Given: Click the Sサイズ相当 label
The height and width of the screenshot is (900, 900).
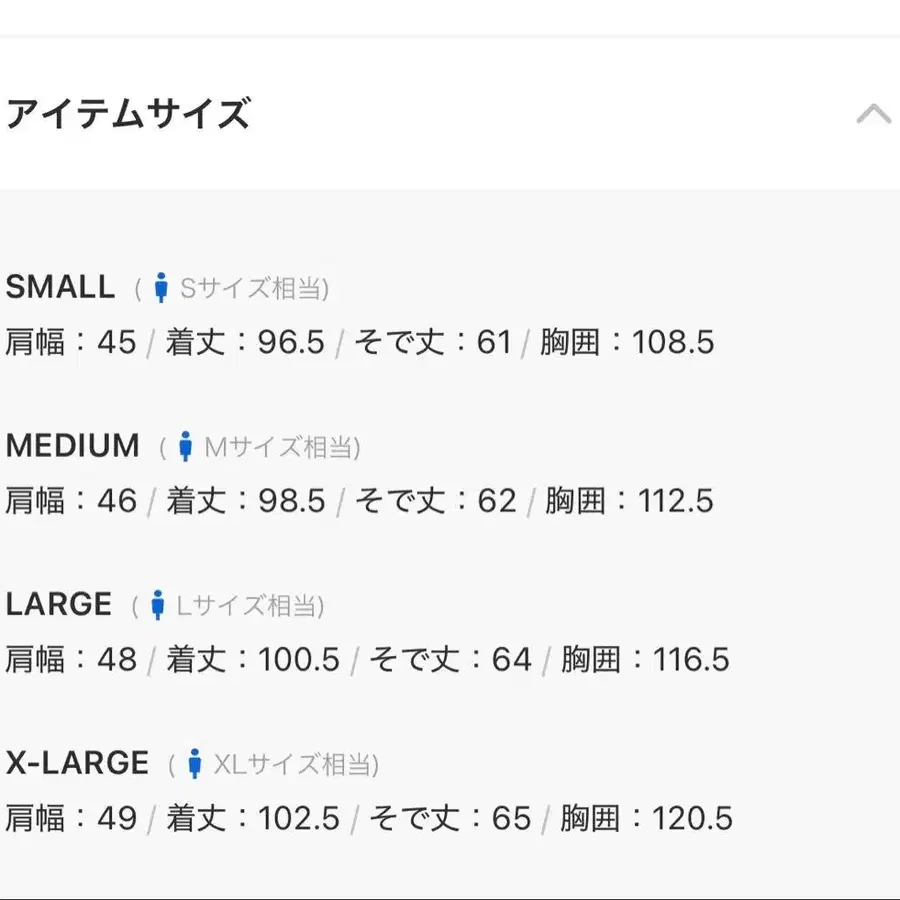Looking at the screenshot, I should click(x=254, y=288).
